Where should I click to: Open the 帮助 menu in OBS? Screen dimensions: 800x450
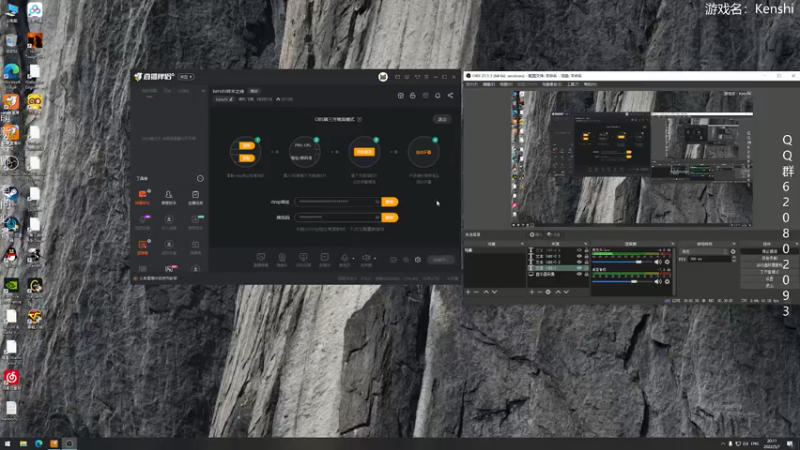pyautogui.click(x=590, y=84)
